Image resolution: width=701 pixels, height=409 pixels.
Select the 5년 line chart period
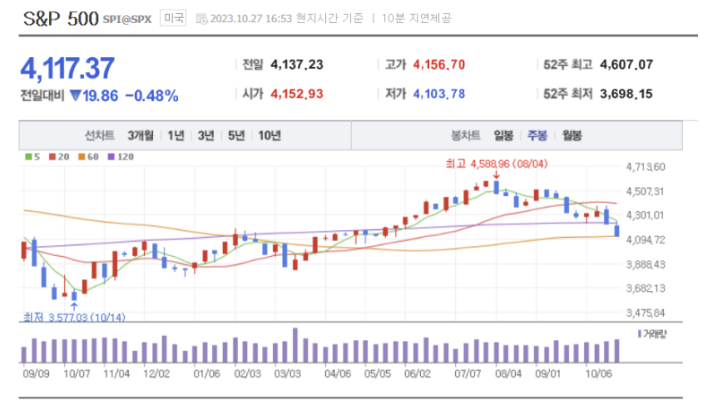(236, 135)
